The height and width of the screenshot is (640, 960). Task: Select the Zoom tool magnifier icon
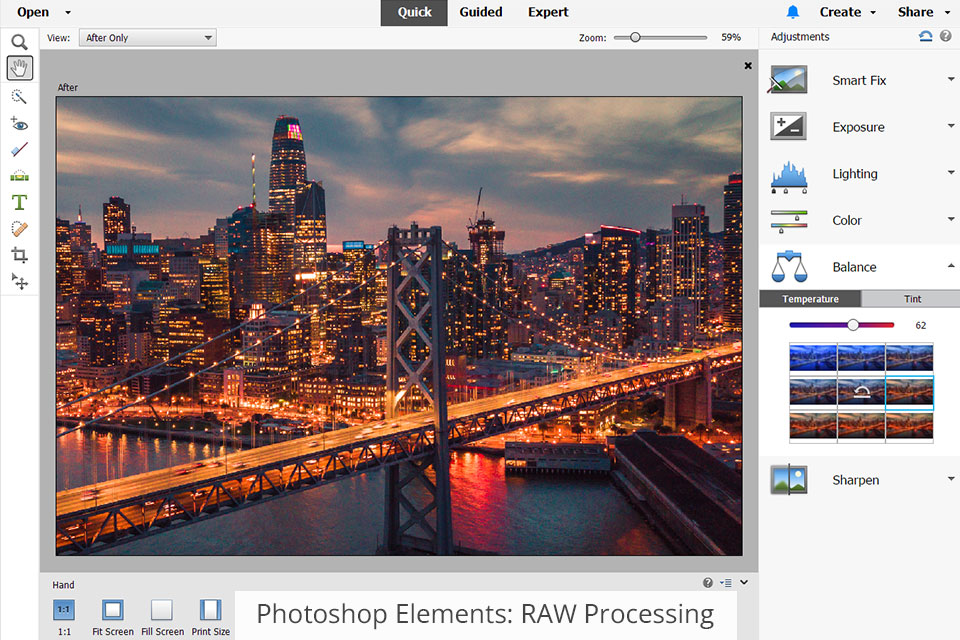20,42
